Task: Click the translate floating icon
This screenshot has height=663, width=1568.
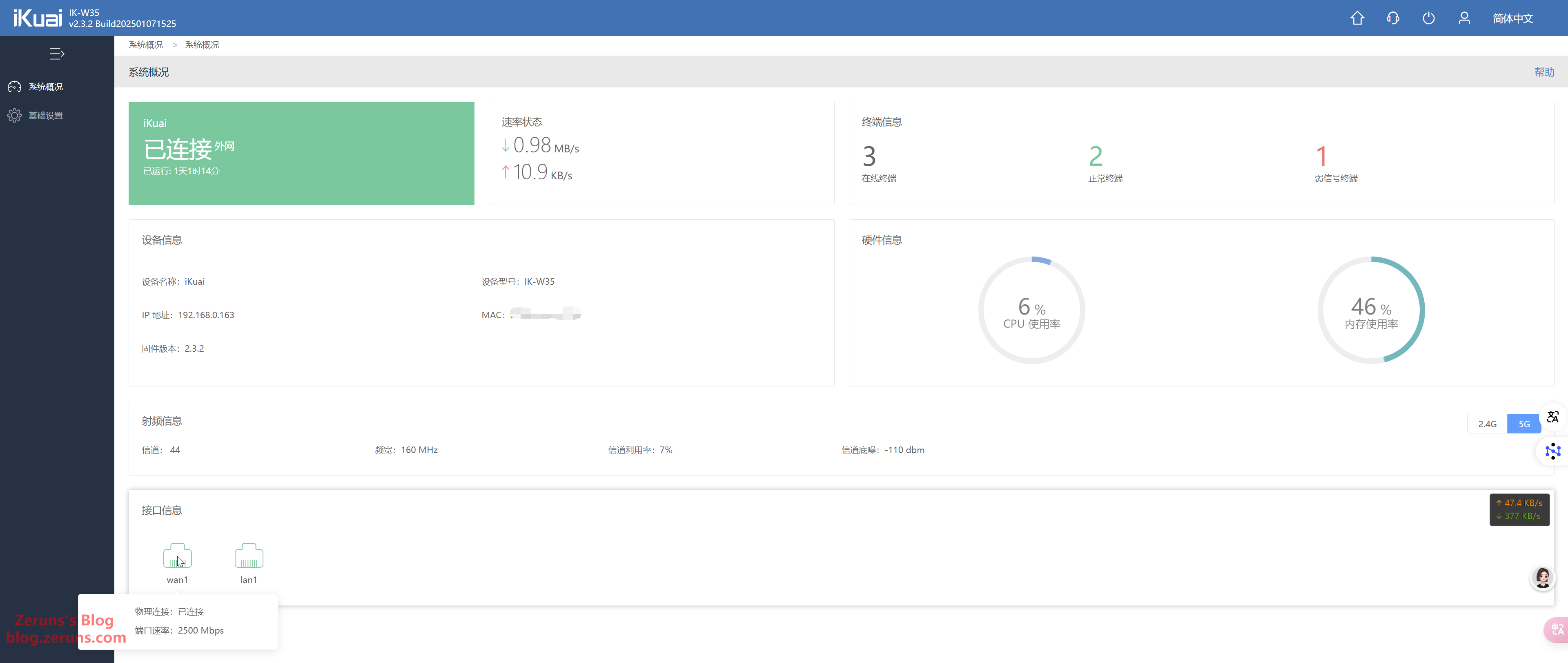Action: click(x=1553, y=417)
